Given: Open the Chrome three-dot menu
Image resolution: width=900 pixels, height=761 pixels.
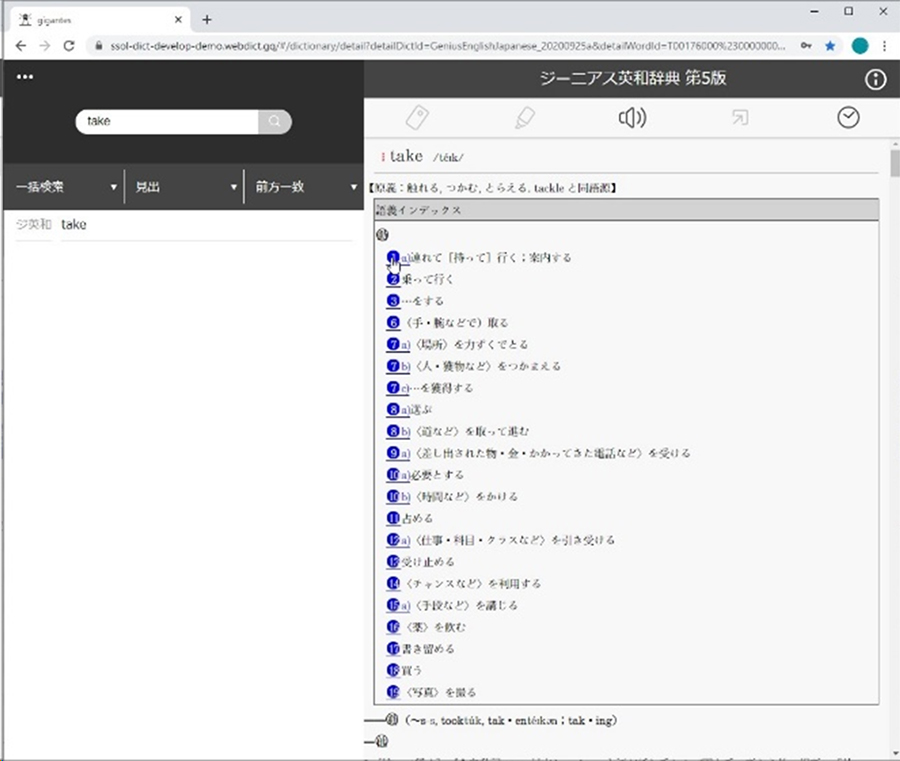Looking at the screenshot, I should 885,46.
